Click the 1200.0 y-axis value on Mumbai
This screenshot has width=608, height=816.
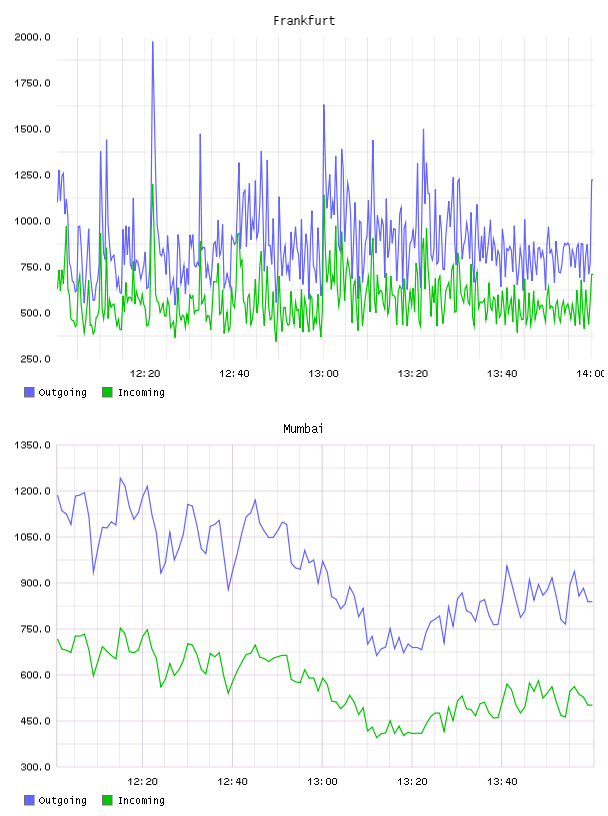32,491
